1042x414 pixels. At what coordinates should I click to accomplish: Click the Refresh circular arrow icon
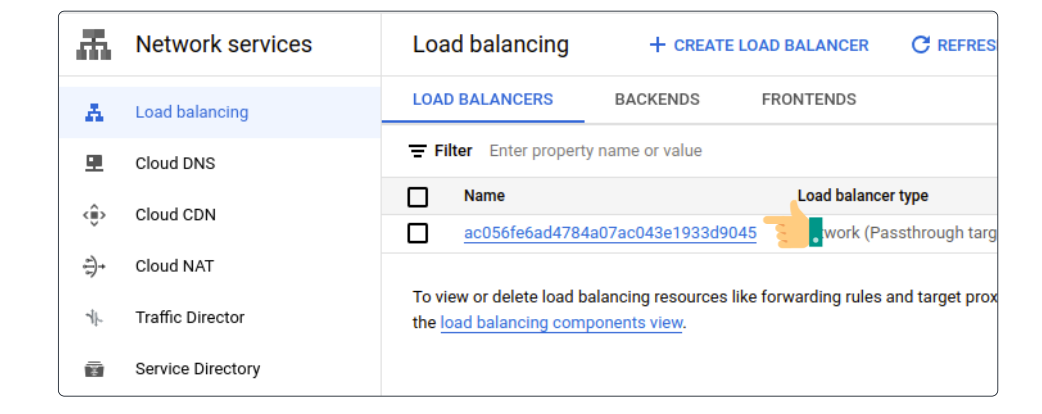point(920,45)
